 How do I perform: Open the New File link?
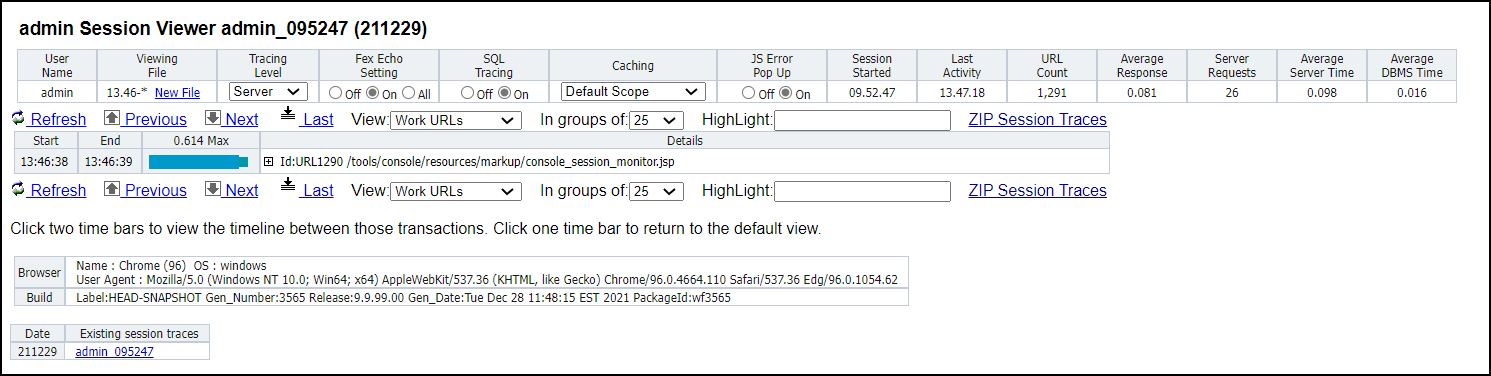coord(177,93)
